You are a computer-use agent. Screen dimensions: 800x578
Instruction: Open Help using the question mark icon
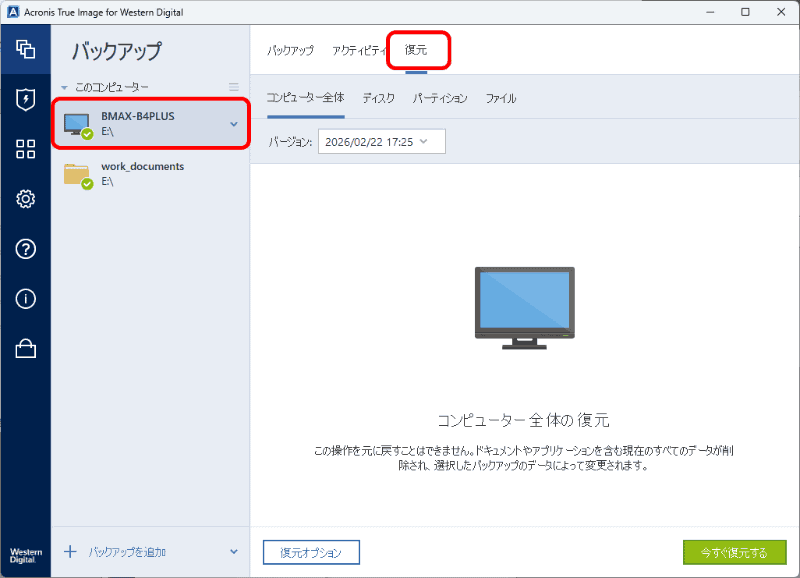tap(25, 248)
